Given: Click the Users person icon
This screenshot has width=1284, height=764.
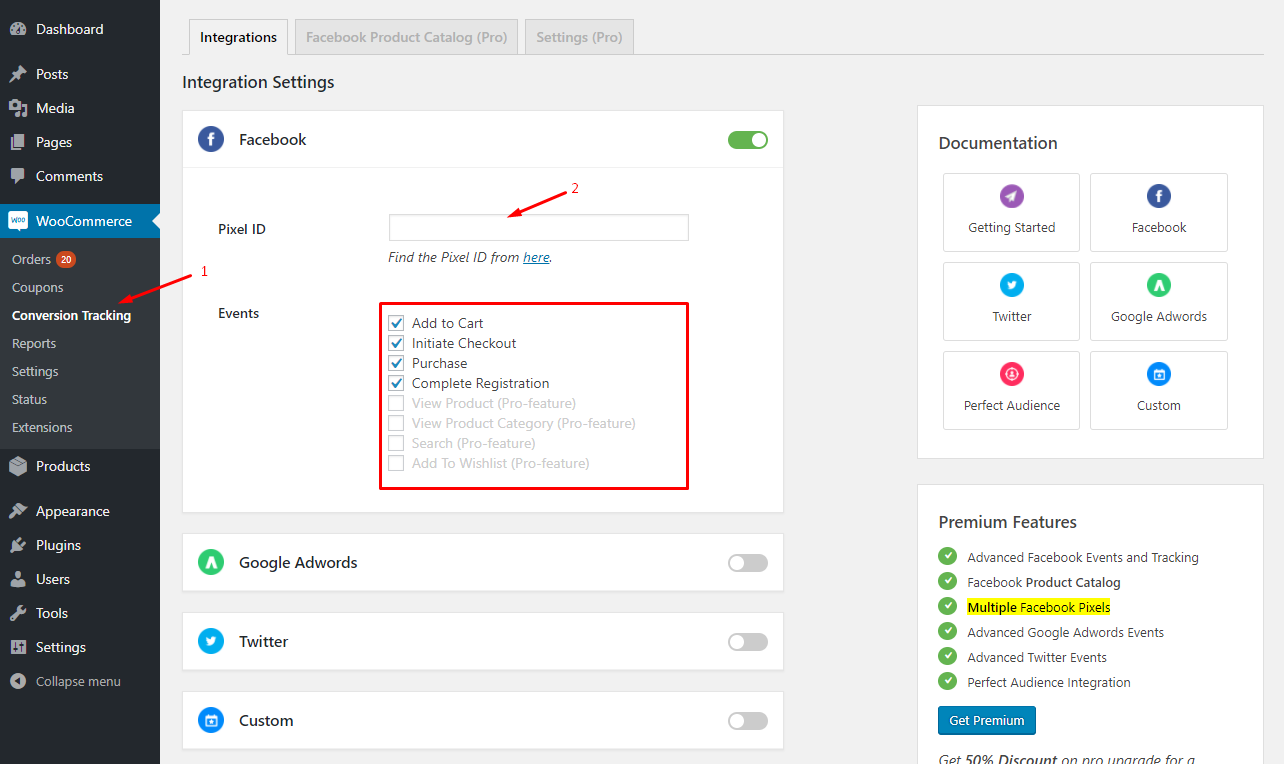Looking at the screenshot, I should [x=18, y=579].
